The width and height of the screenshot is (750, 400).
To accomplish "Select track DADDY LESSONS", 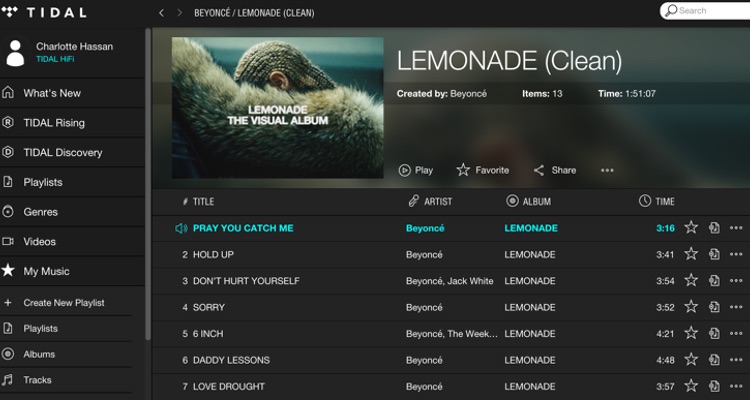I will [232, 360].
